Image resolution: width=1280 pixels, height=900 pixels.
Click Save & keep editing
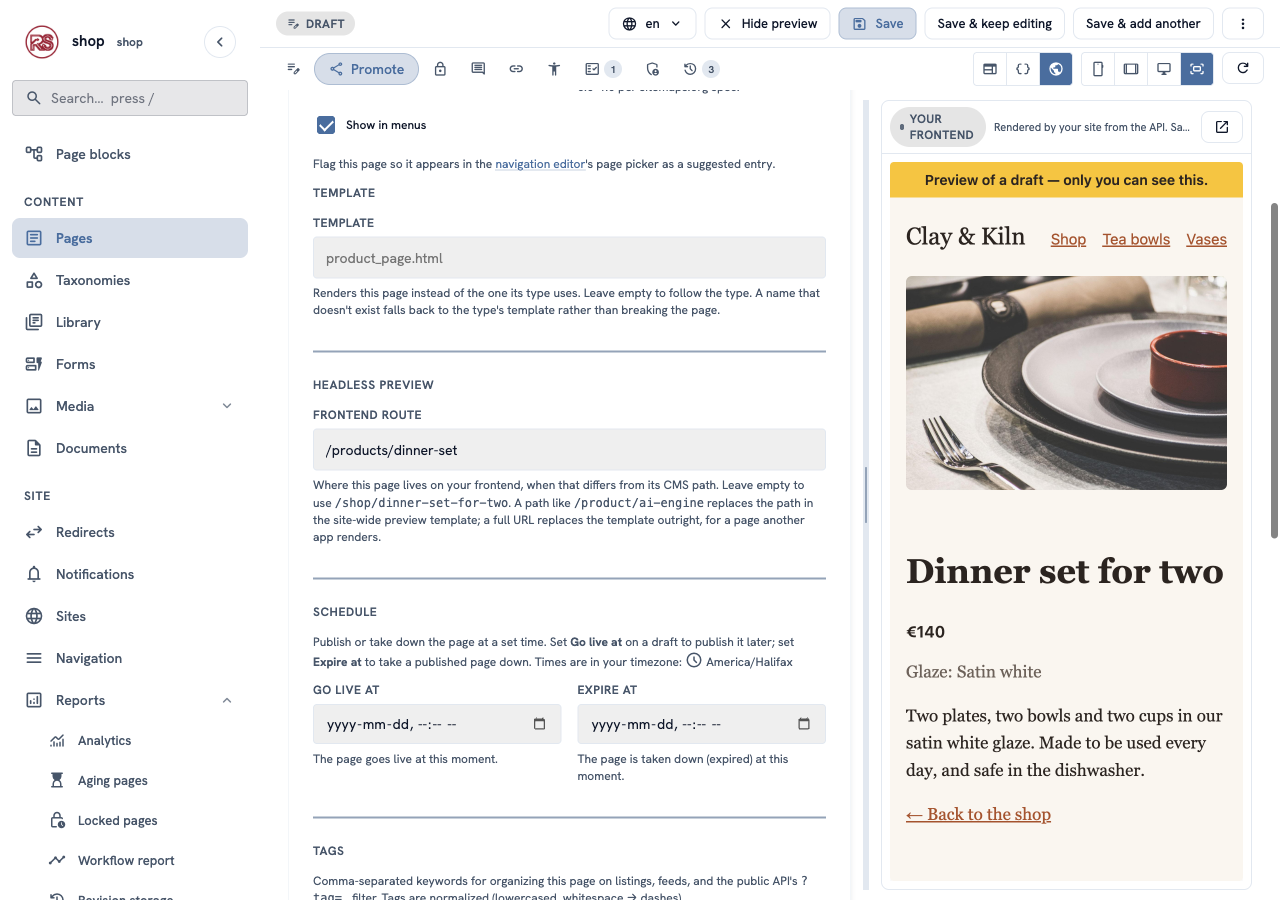[x=994, y=23]
